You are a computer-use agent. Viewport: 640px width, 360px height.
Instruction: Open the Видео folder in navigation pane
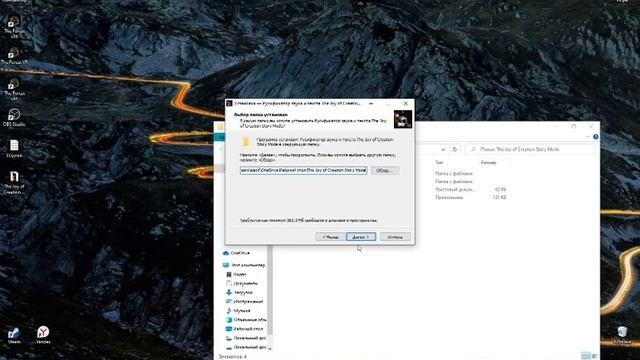(240, 274)
